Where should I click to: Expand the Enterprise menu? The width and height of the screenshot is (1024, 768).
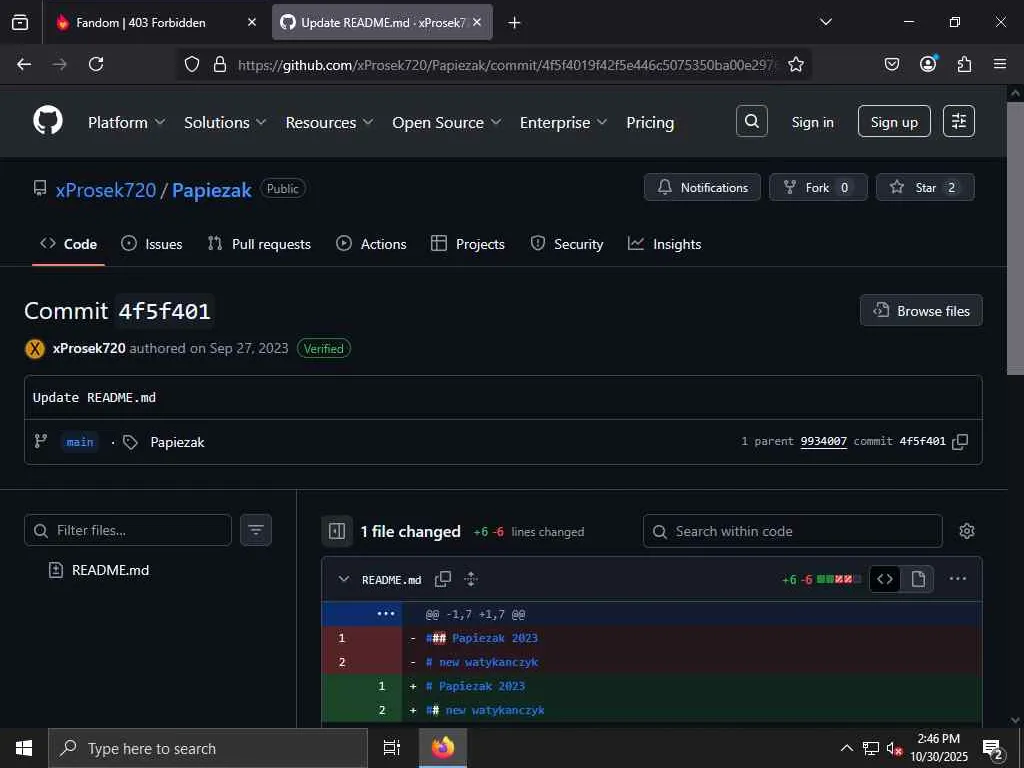[564, 122]
